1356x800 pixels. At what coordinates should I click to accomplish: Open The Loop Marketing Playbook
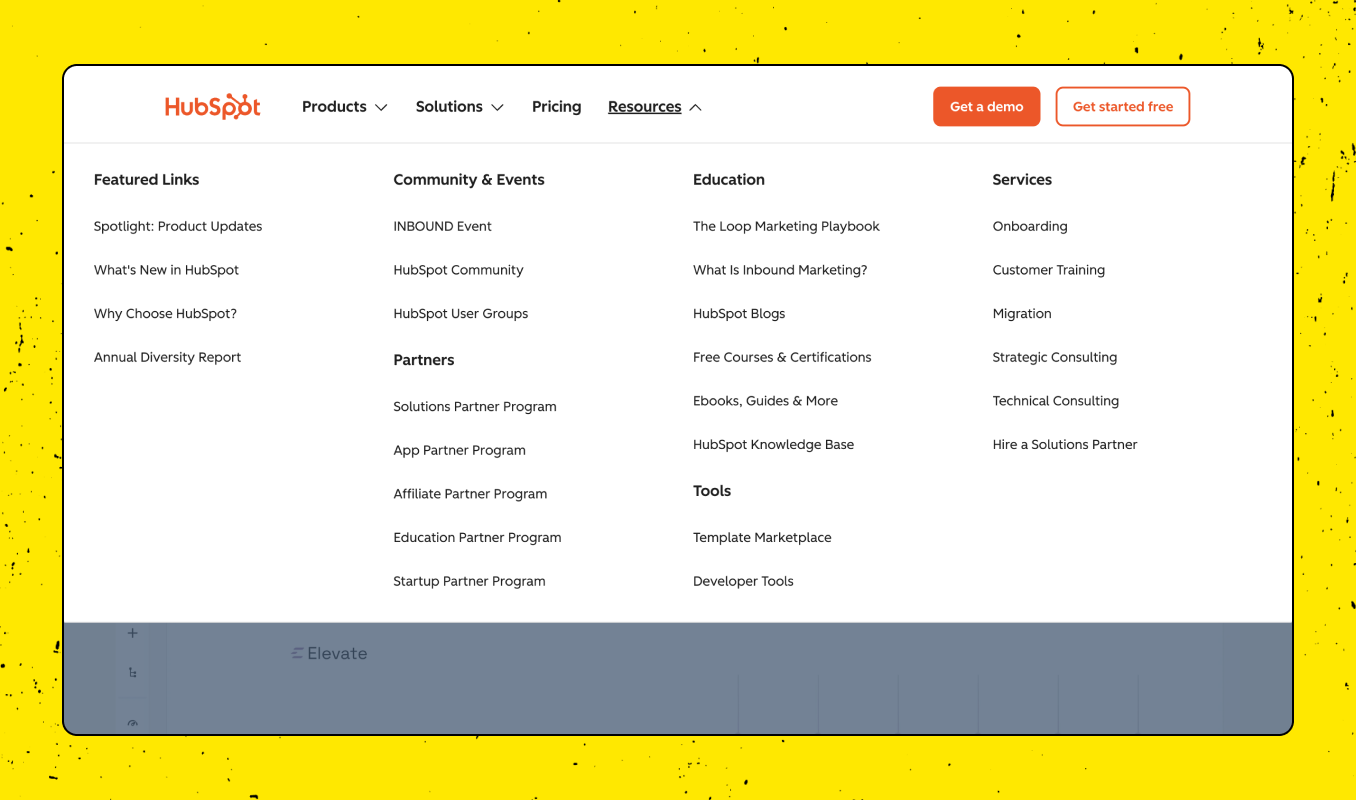point(786,226)
